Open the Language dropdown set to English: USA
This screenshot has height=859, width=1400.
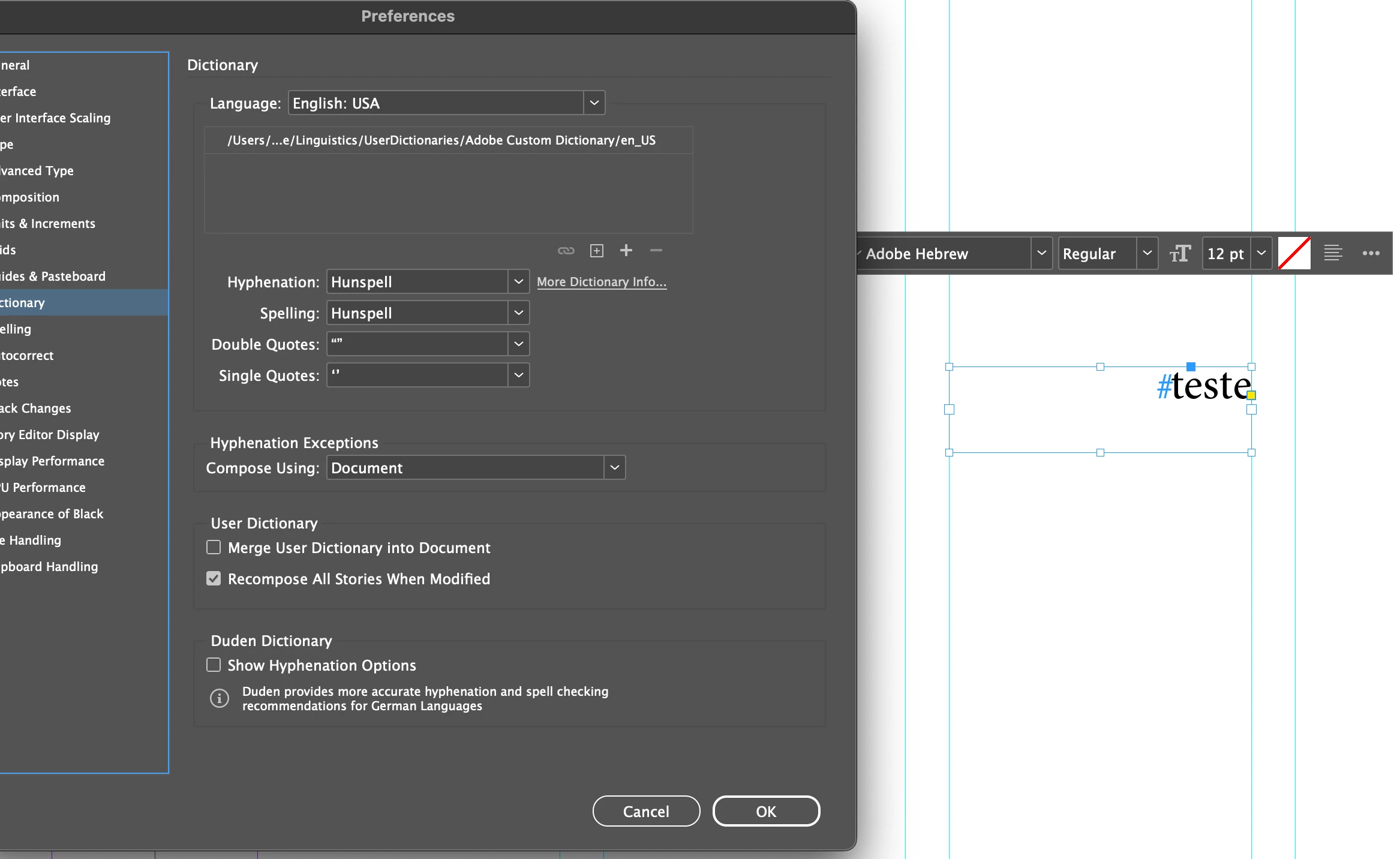(x=446, y=103)
